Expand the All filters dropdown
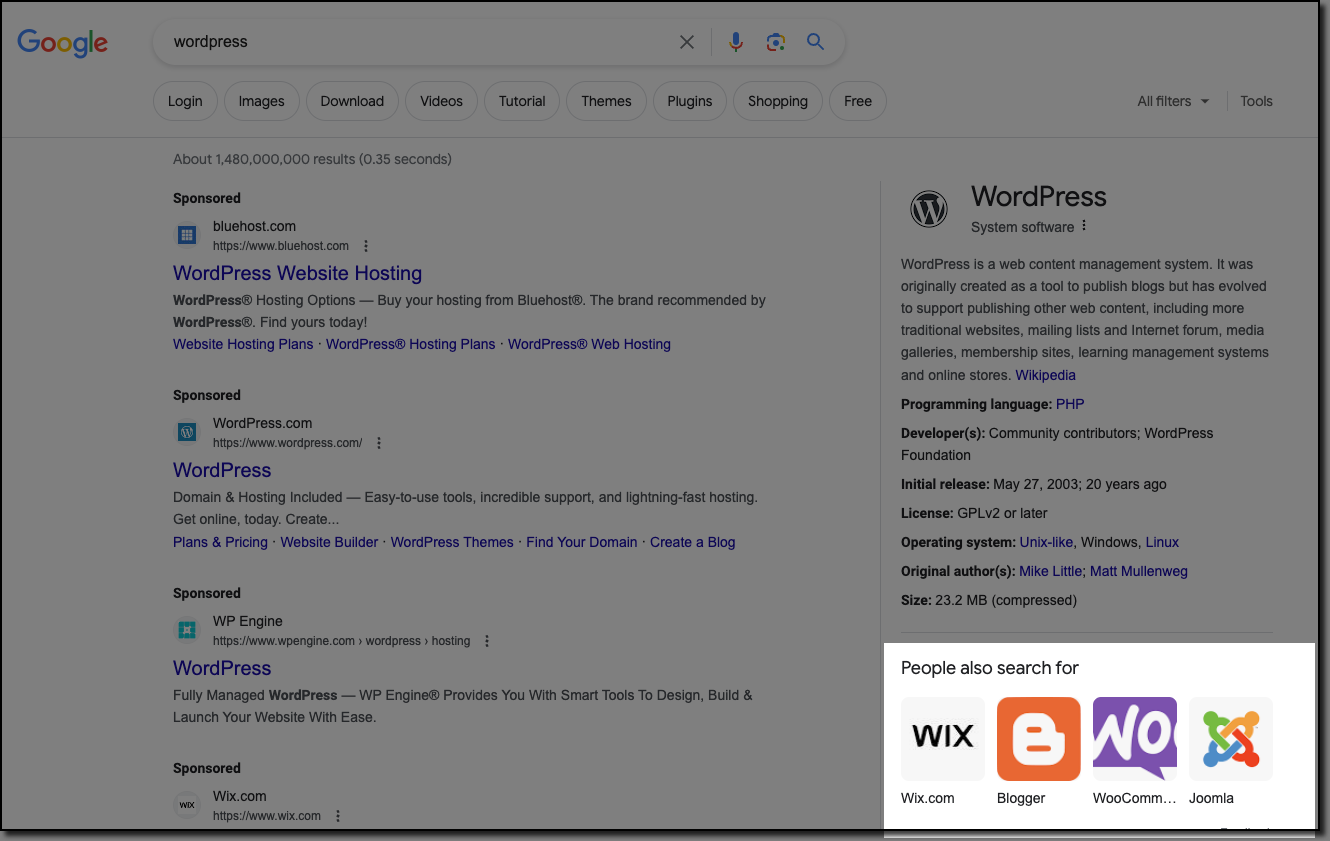Image resolution: width=1330 pixels, height=841 pixels. (x=1173, y=101)
